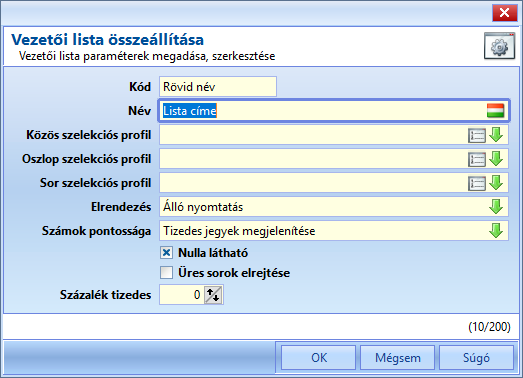Open list picker for Oszlop szelekciós profil
The image size is (523, 378).
click(x=477, y=159)
